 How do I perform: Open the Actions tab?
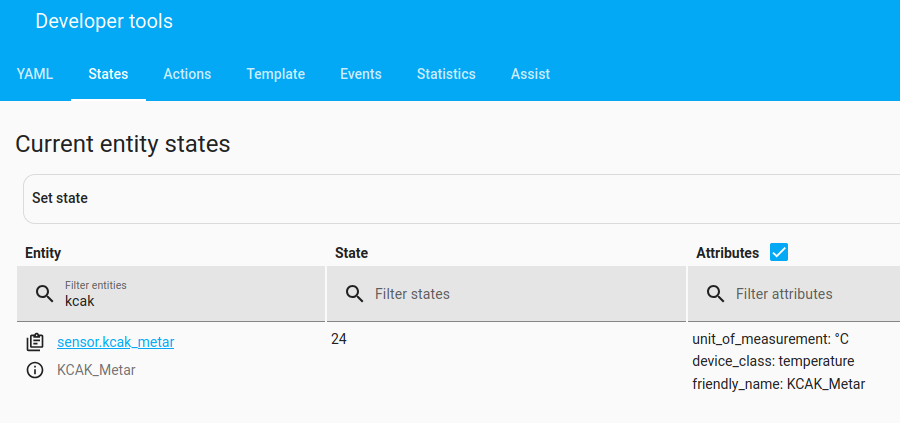pyautogui.click(x=187, y=74)
